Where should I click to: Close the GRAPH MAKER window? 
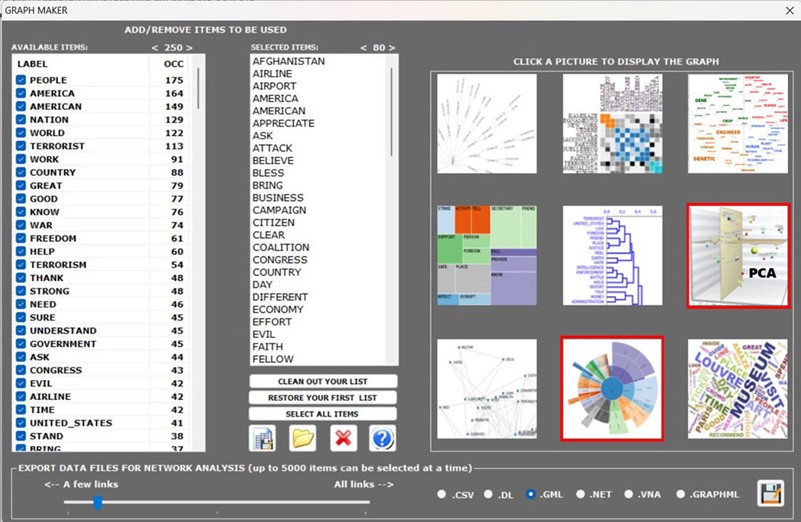click(789, 10)
